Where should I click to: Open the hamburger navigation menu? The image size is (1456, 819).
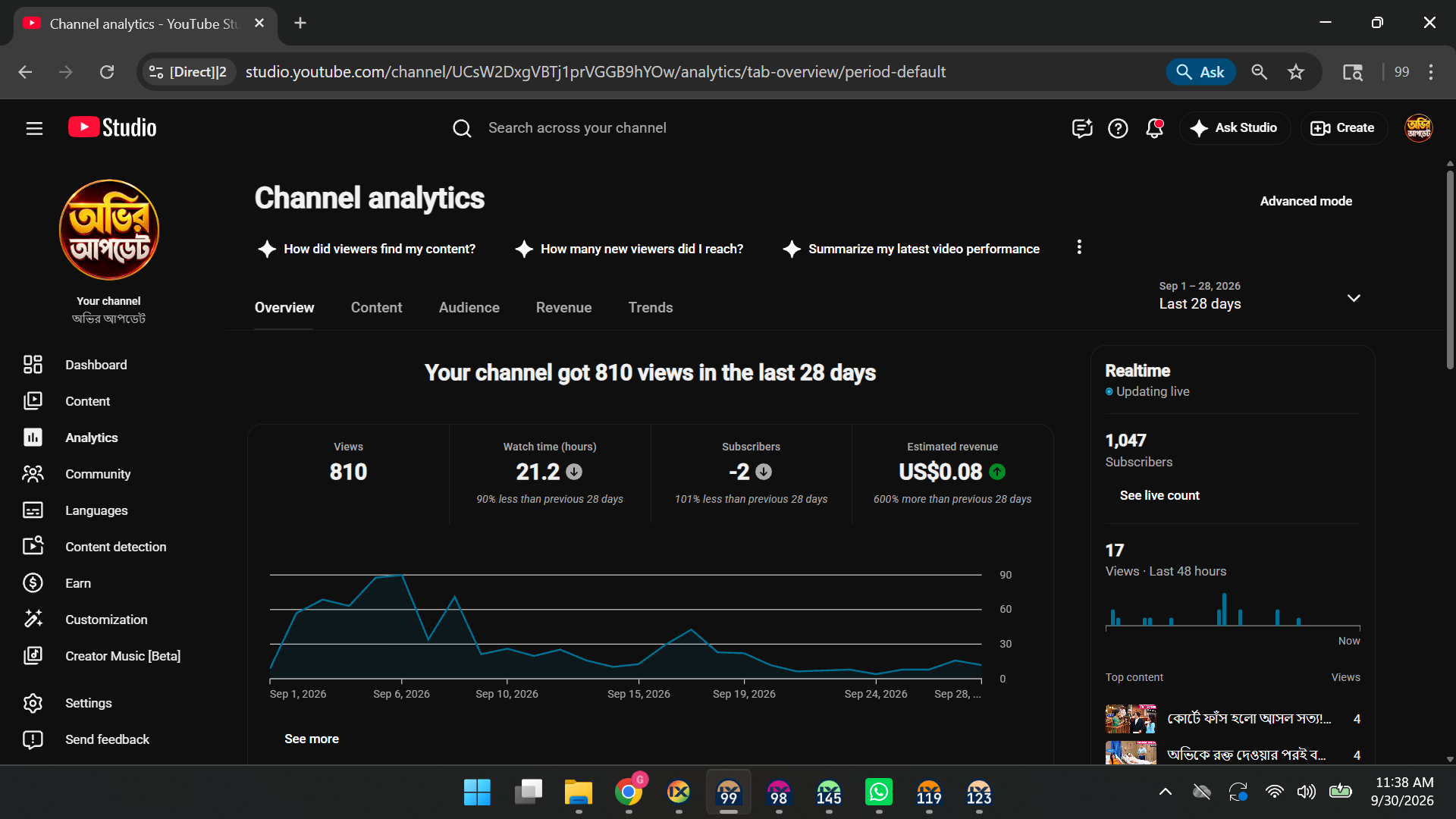[34, 128]
